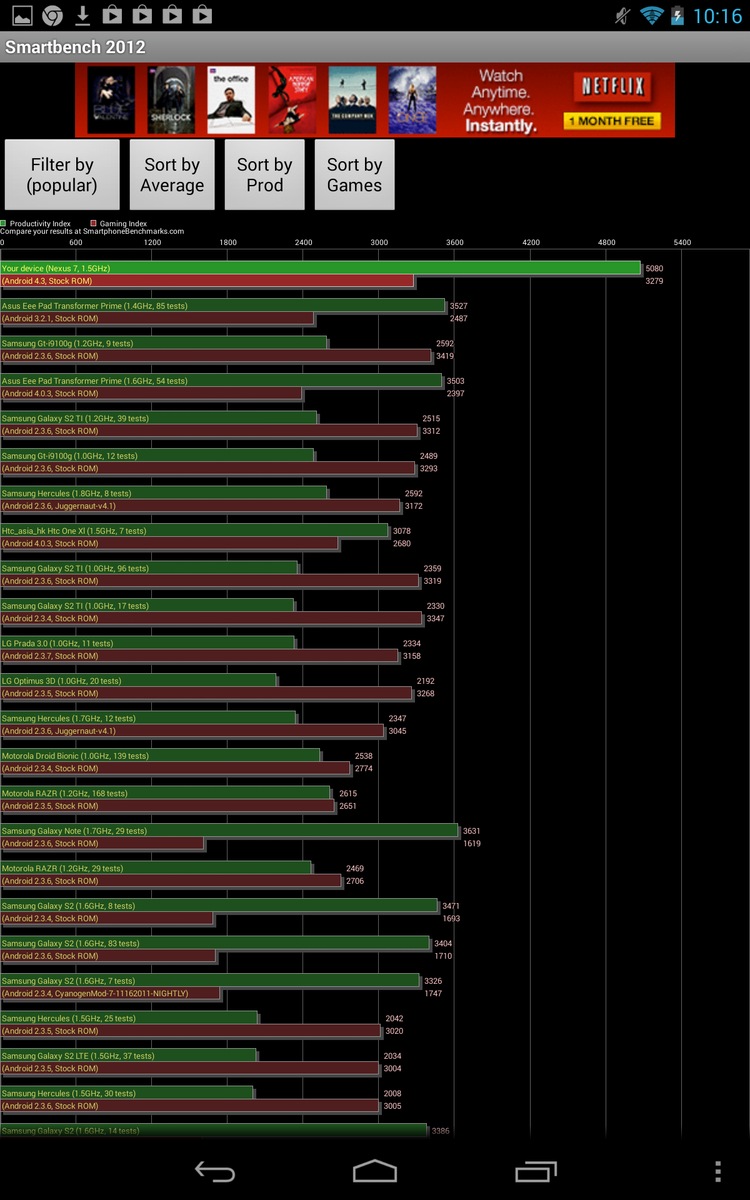Select Motorola RAZR (1.2GHz, 168 tests) row
This screenshot has height=1200, width=750.
(165, 793)
